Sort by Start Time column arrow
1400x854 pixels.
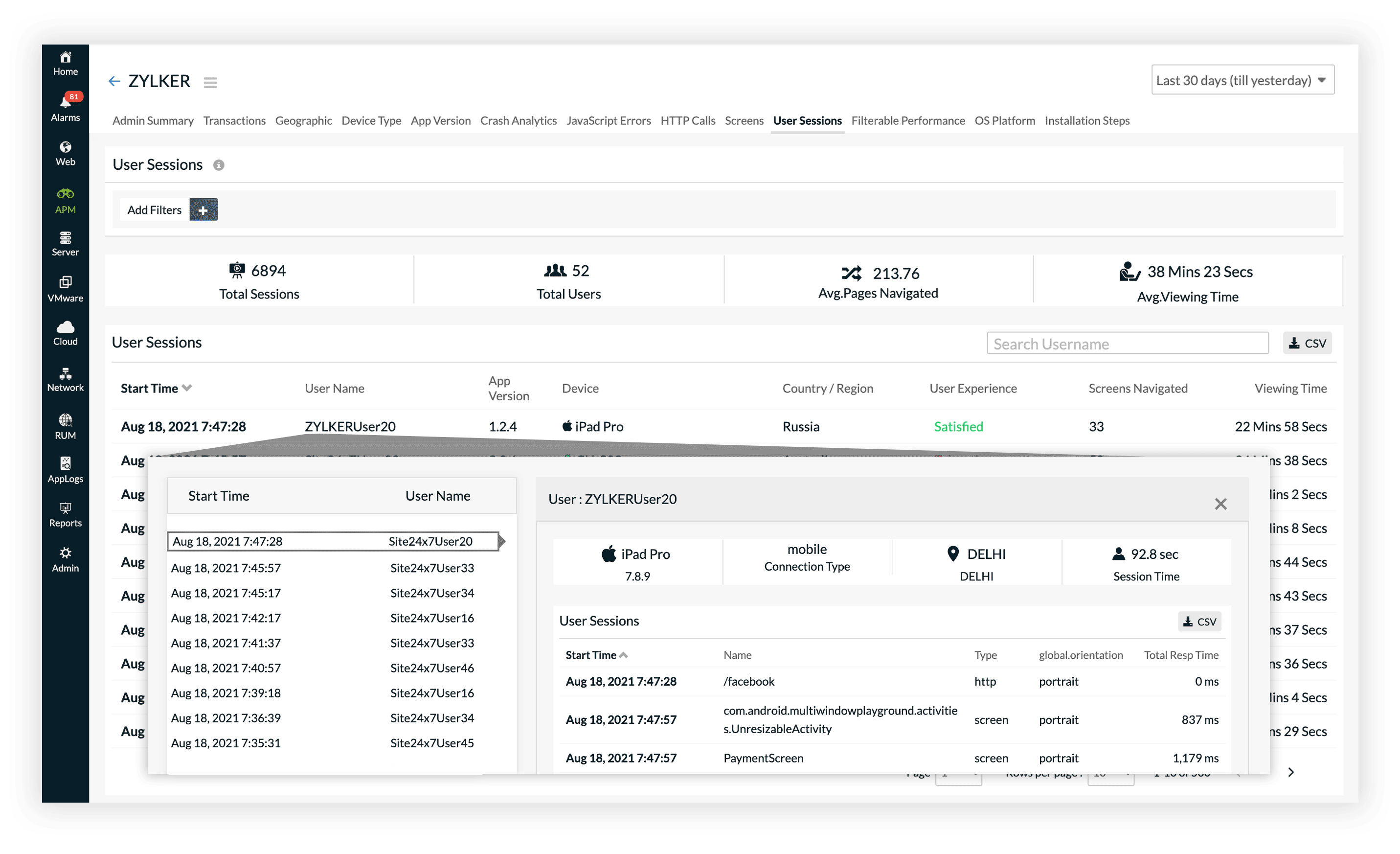[187, 388]
